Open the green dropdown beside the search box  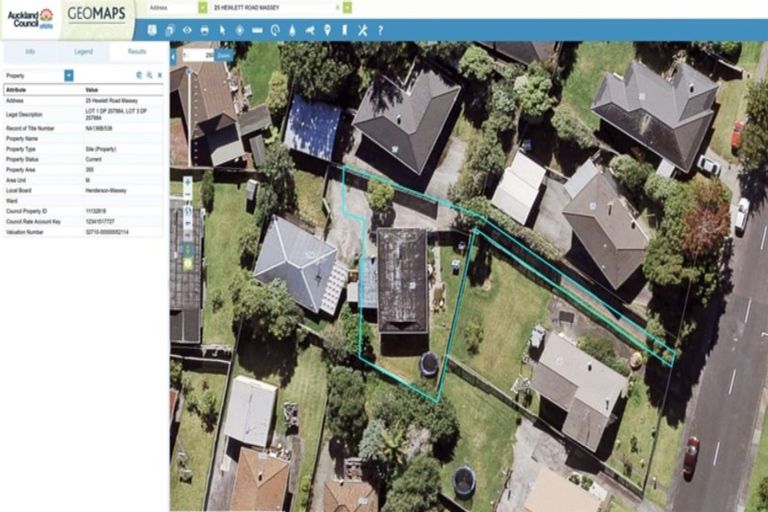tap(347, 7)
